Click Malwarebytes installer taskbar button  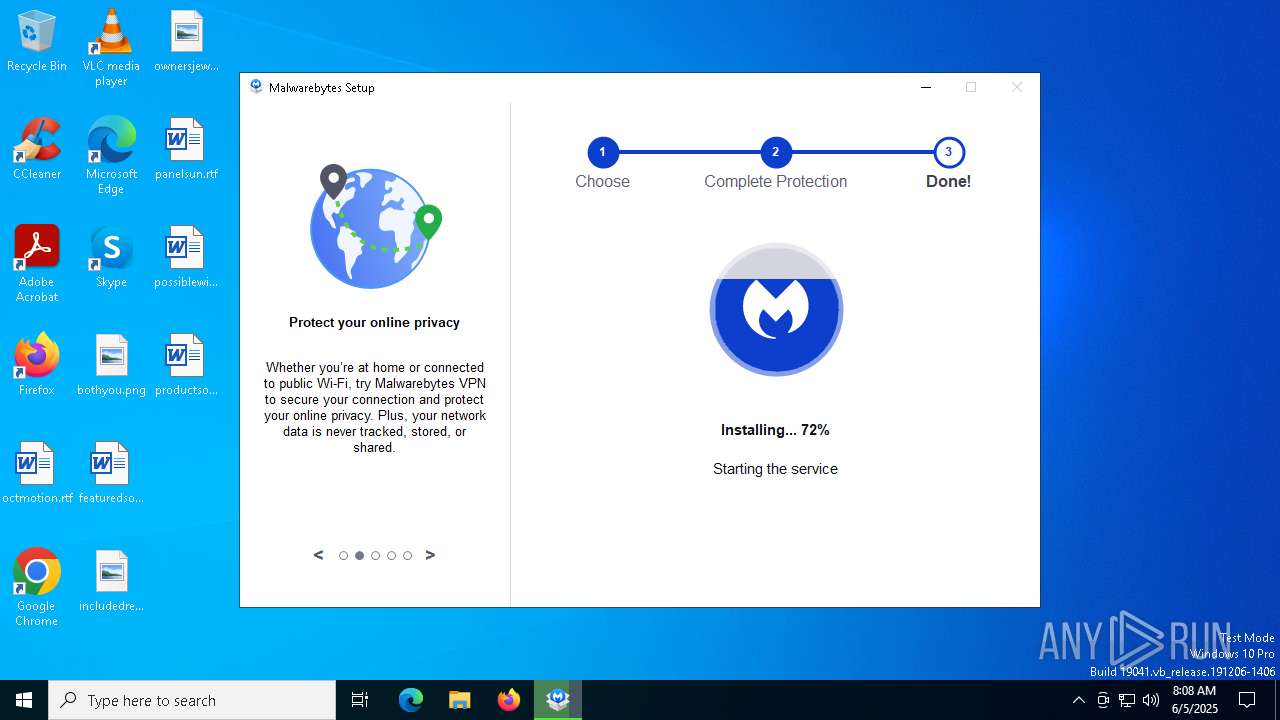[x=558, y=700]
